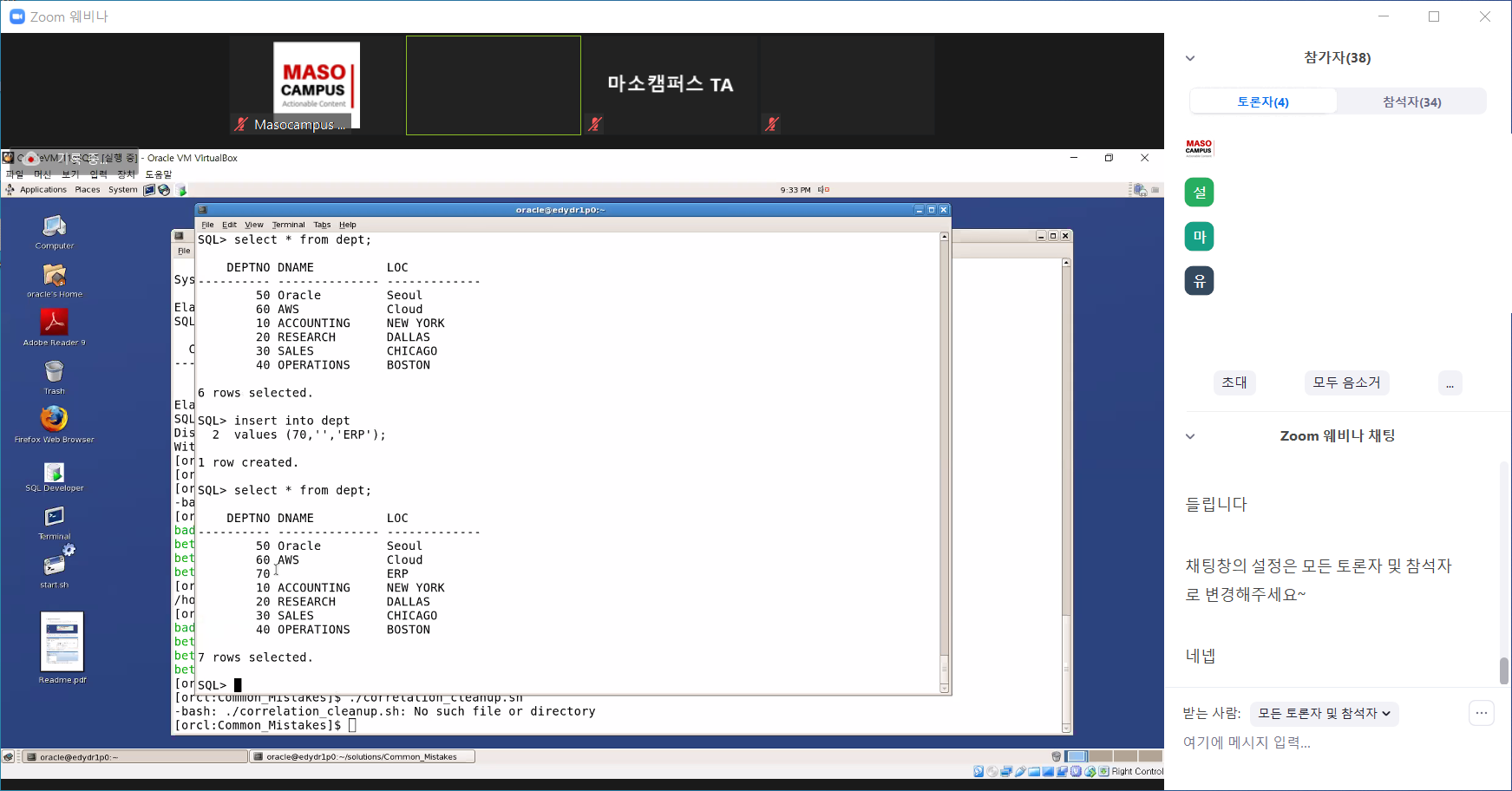
Task: Click the 초대 invite button
Action: [x=1234, y=382]
